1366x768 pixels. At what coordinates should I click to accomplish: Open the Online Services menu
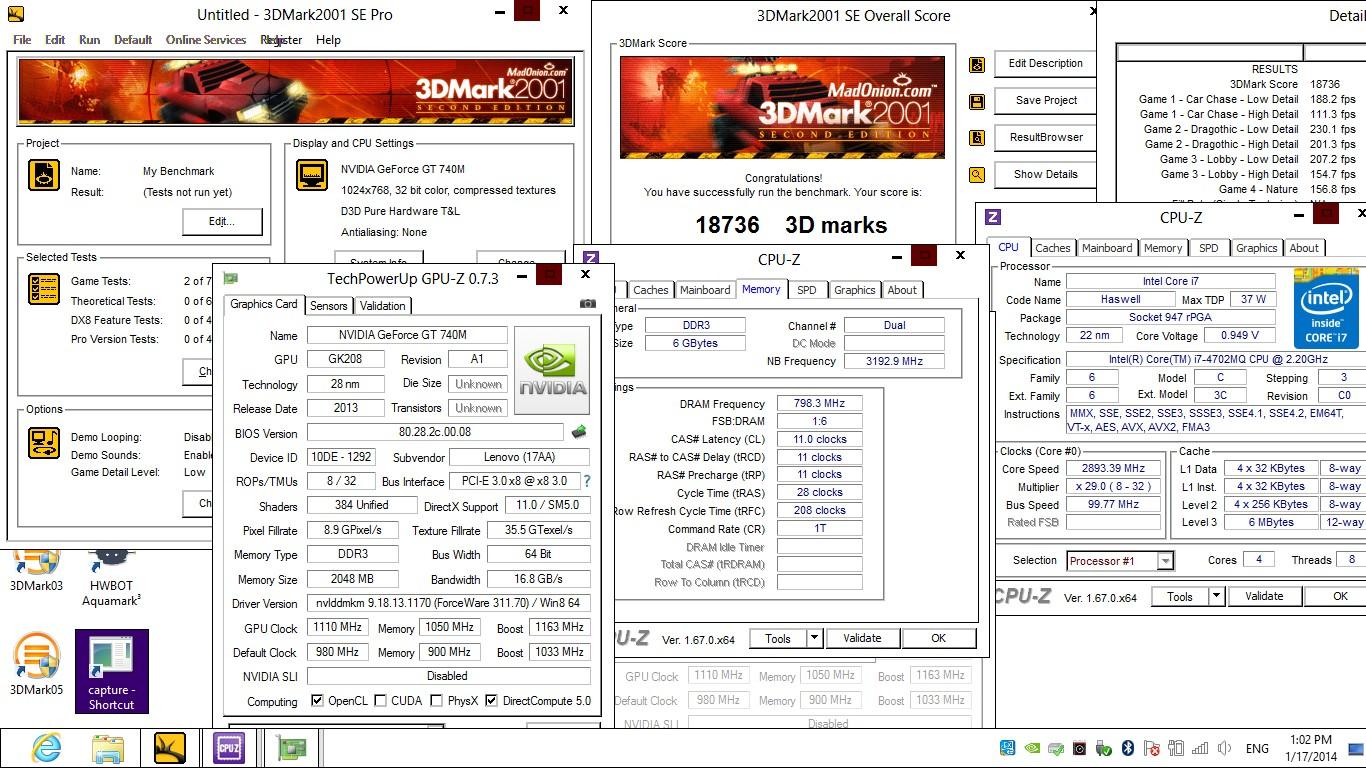click(206, 40)
